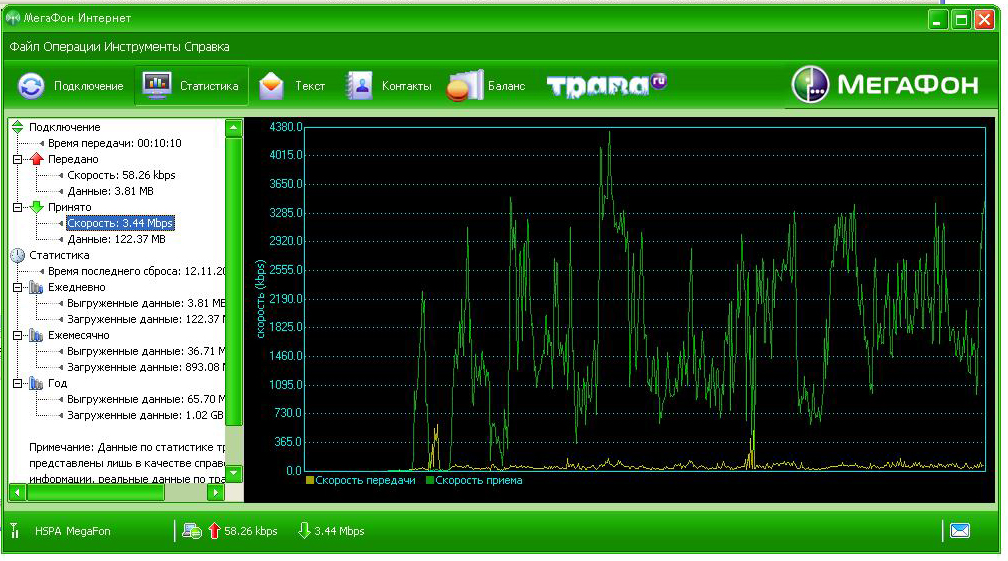Click the yellow Скорость передачи legend swatch
1008x561 pixels.
(x=310, y=480)
